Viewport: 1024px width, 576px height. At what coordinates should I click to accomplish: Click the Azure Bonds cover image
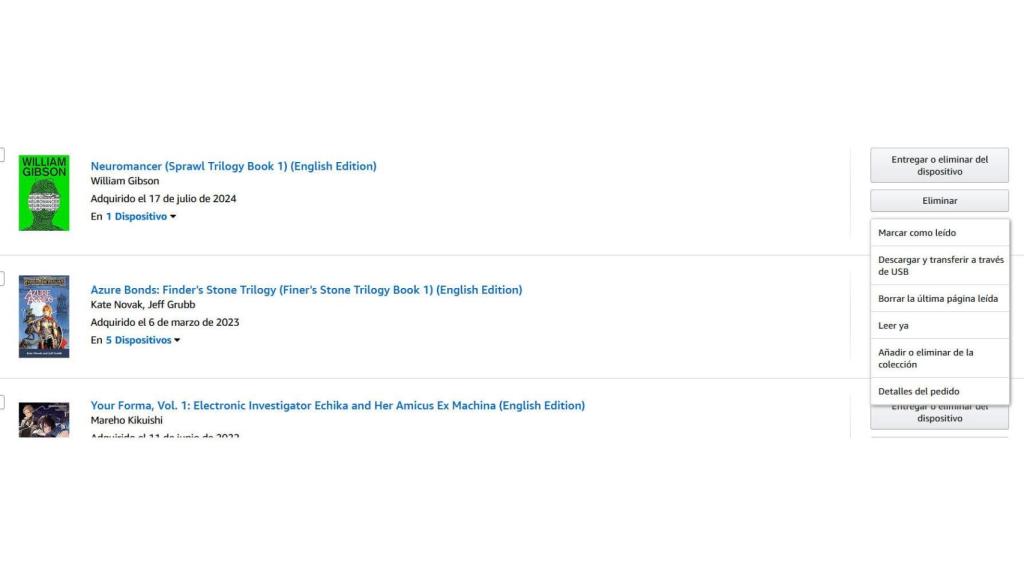pyautogui.click(x=43, y=316)
